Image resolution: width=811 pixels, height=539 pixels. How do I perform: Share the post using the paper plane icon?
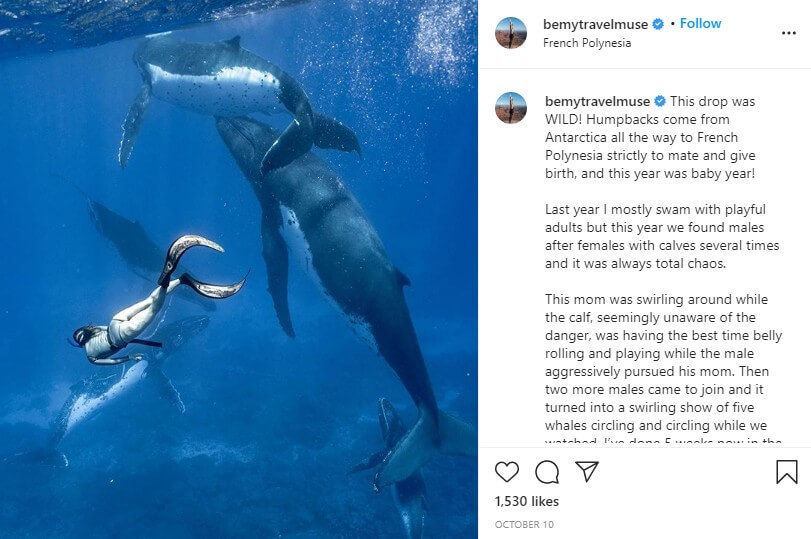[x=587, y=471]
